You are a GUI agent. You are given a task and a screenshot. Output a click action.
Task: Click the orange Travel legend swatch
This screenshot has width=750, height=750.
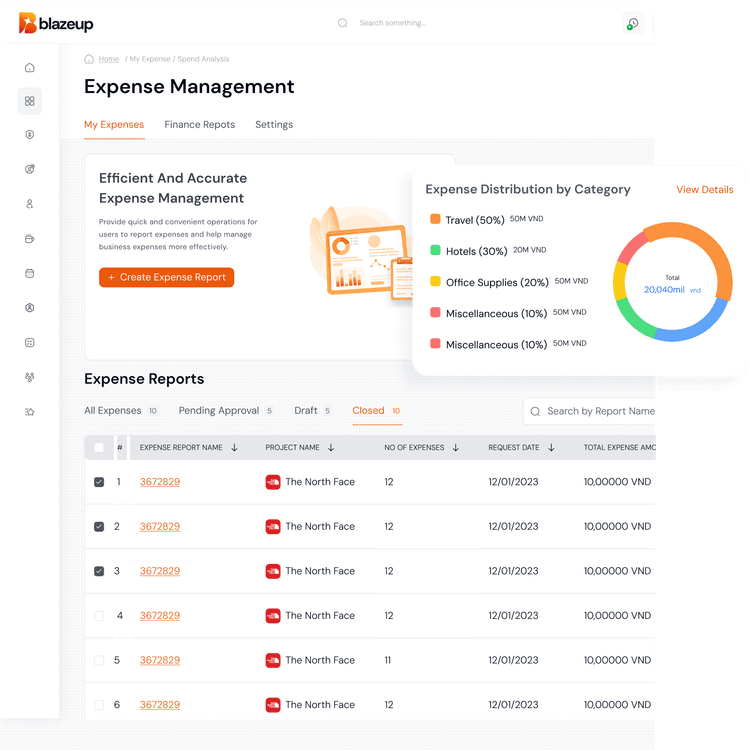click(435, 219)
